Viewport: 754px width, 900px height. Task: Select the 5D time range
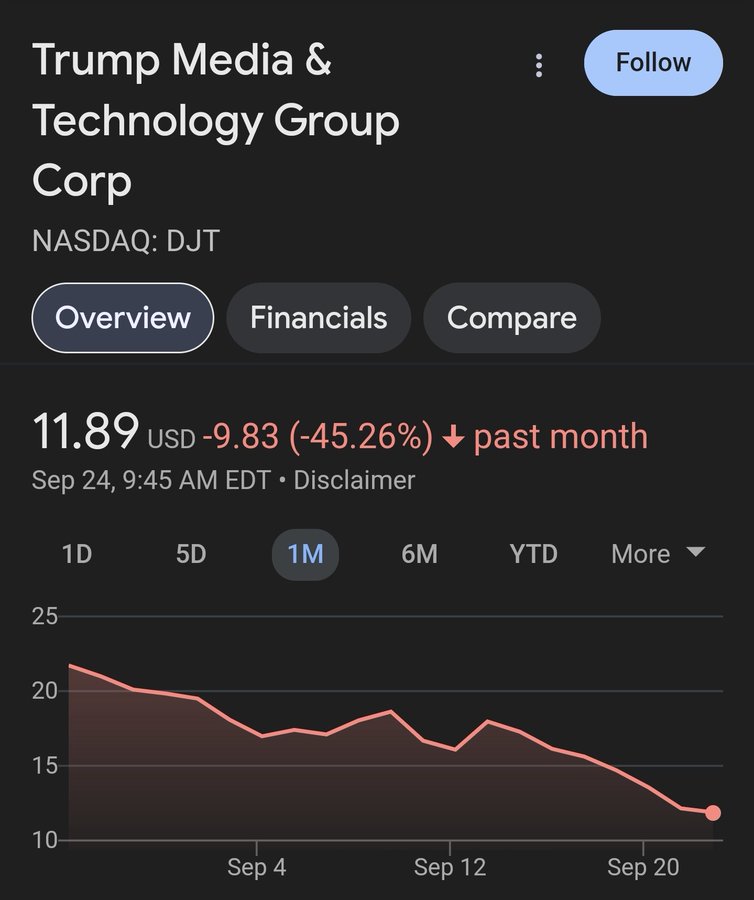click(x=191, y=554)
